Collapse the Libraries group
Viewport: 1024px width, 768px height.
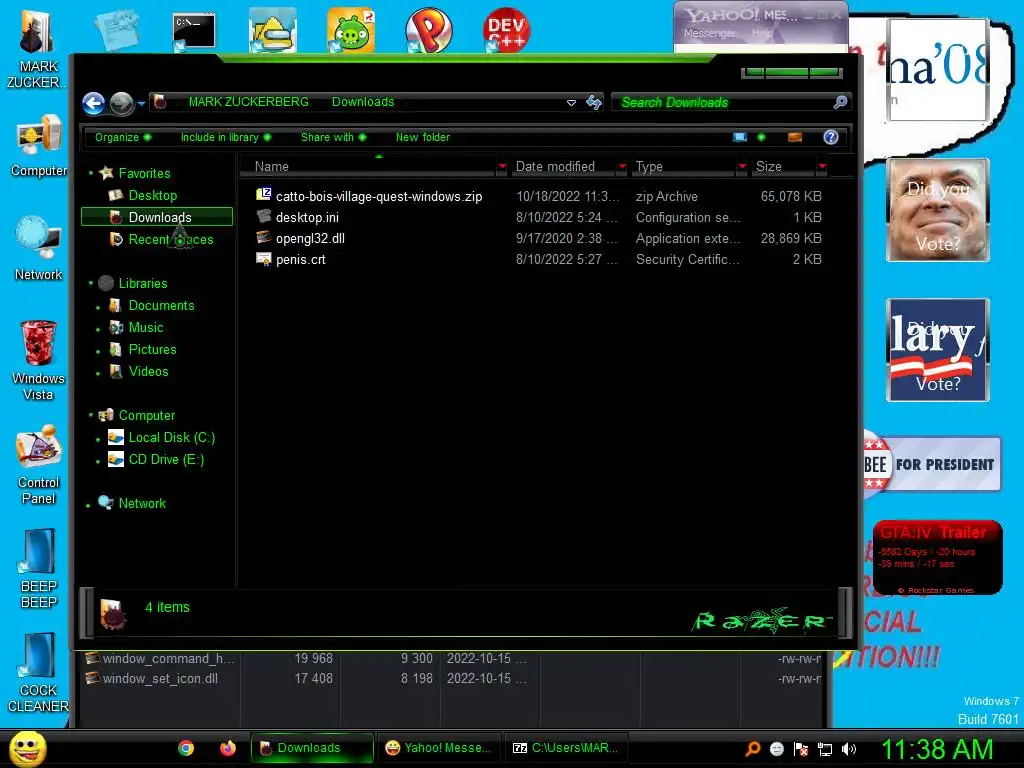pyautogui.click(x=91, y=283)
